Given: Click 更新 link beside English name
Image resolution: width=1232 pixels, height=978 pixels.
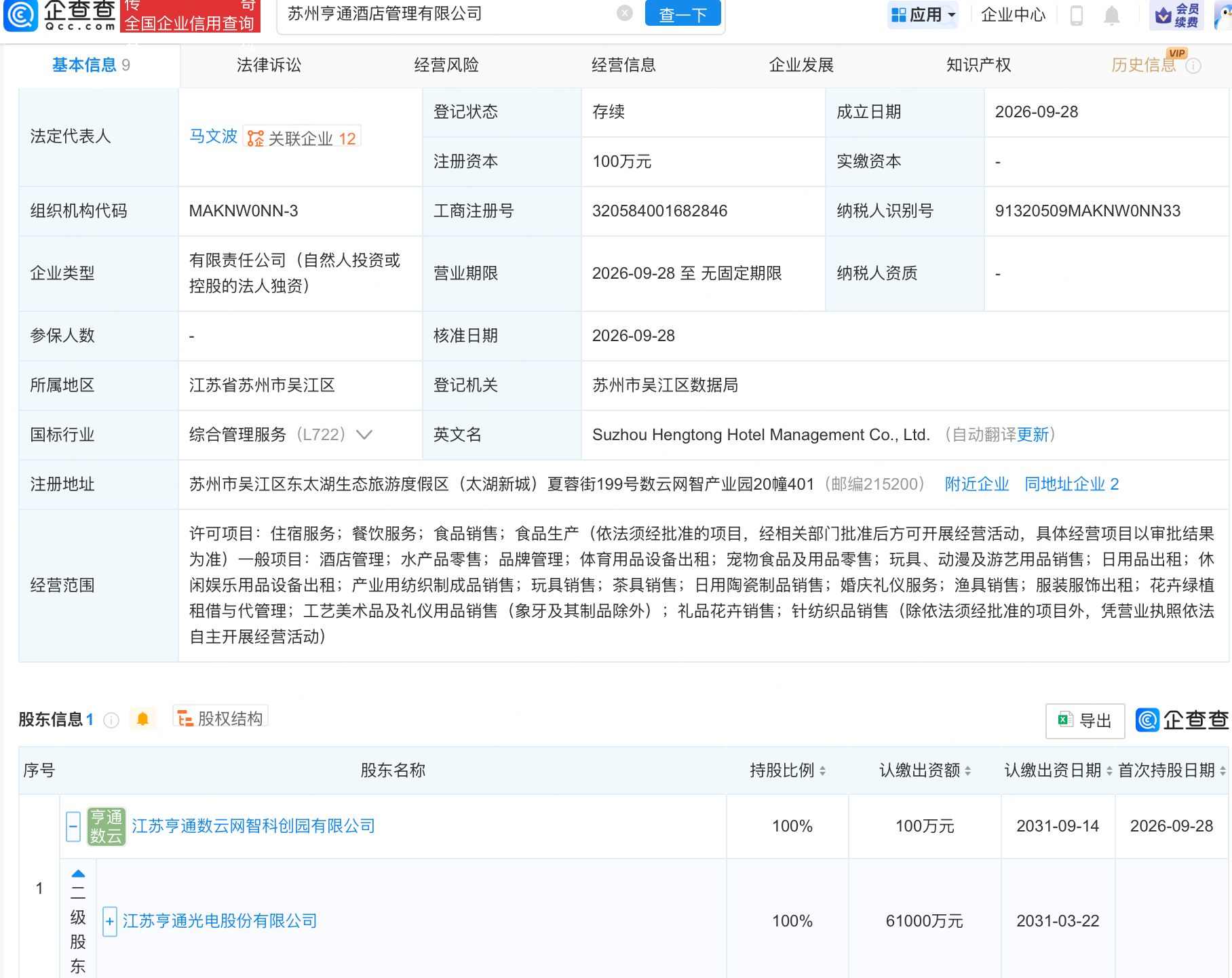Looking at the screenshot, I should (x=1033, y=435).
